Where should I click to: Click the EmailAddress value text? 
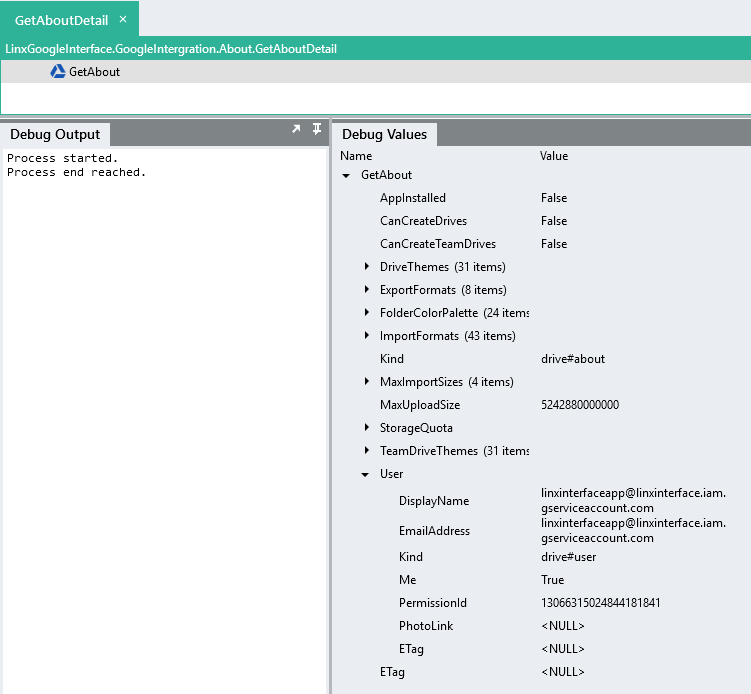(x=633, y=530)
